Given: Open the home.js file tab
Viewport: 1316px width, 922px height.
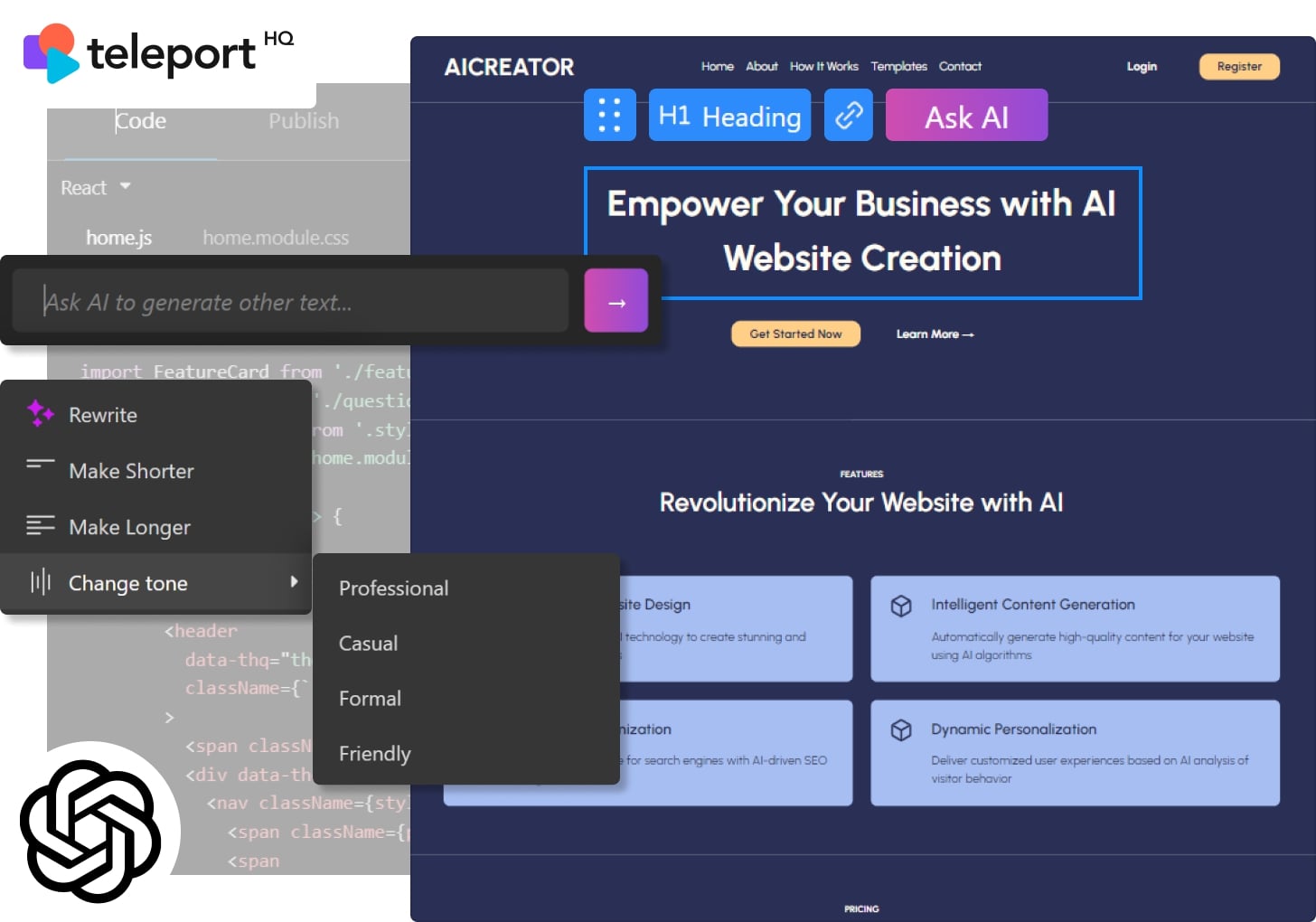Looking at the screenshot, I should (118, 238).
